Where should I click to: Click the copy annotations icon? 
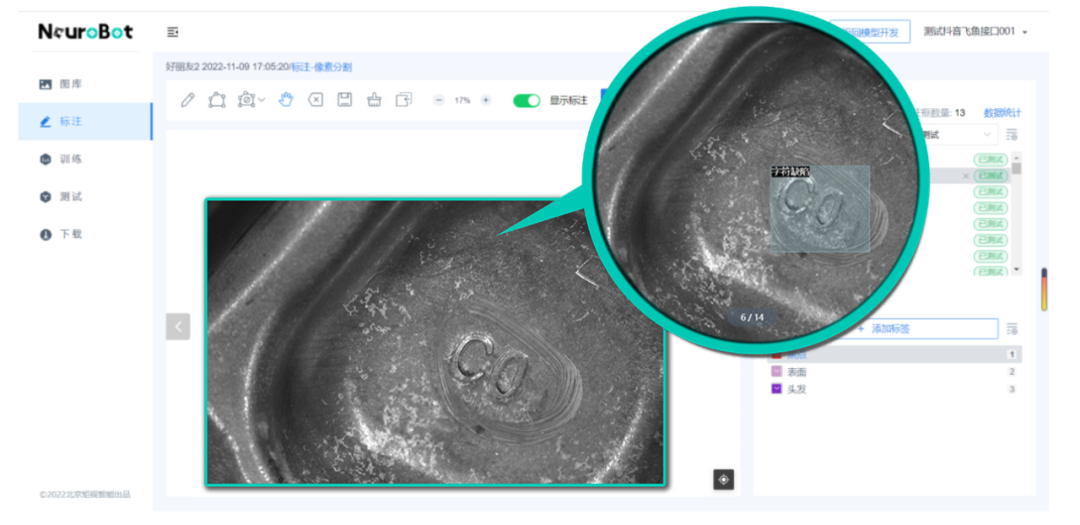tap(404, 100)
